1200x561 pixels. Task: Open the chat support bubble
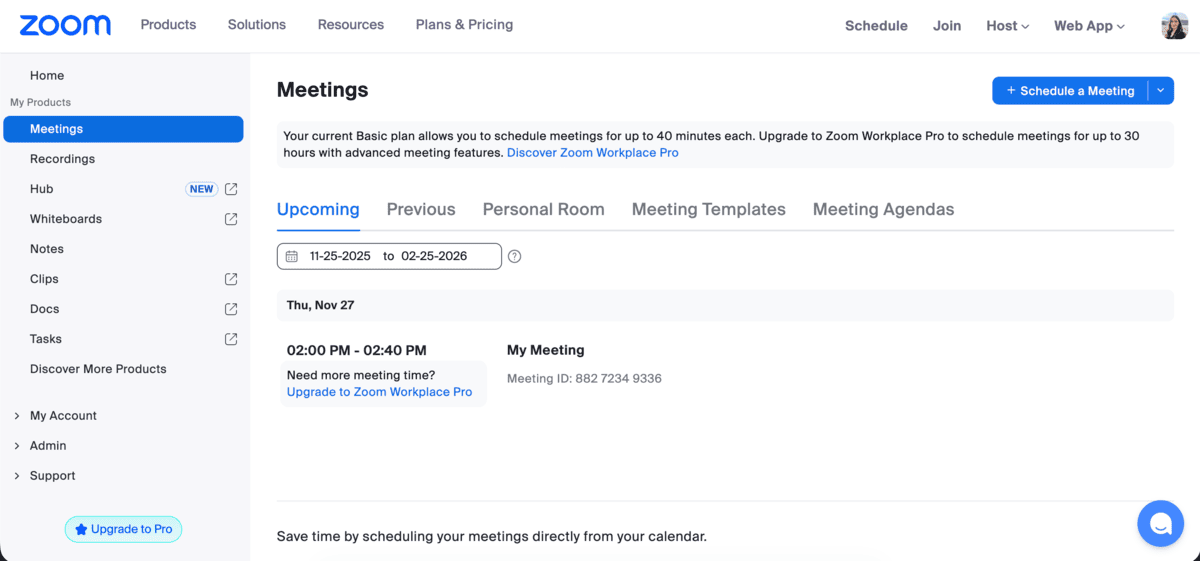pyautogui.click(x=1161, y=523)
